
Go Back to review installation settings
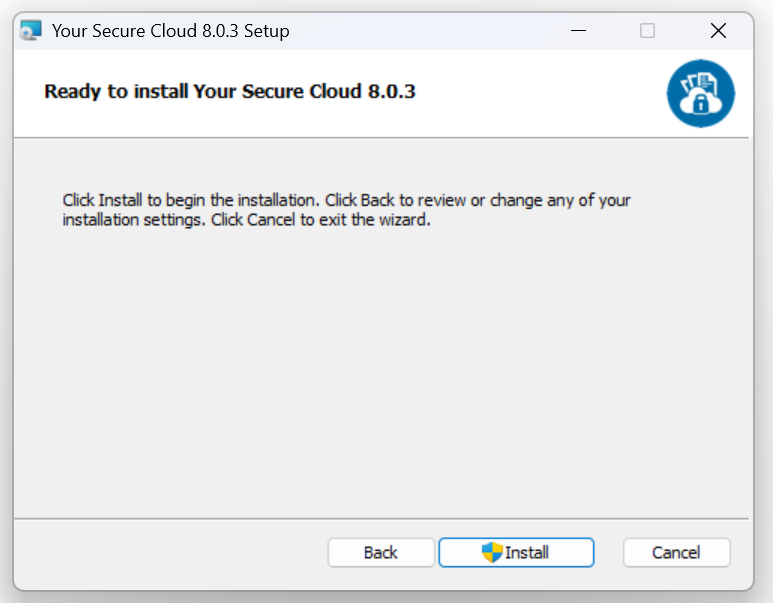point(381,552)
